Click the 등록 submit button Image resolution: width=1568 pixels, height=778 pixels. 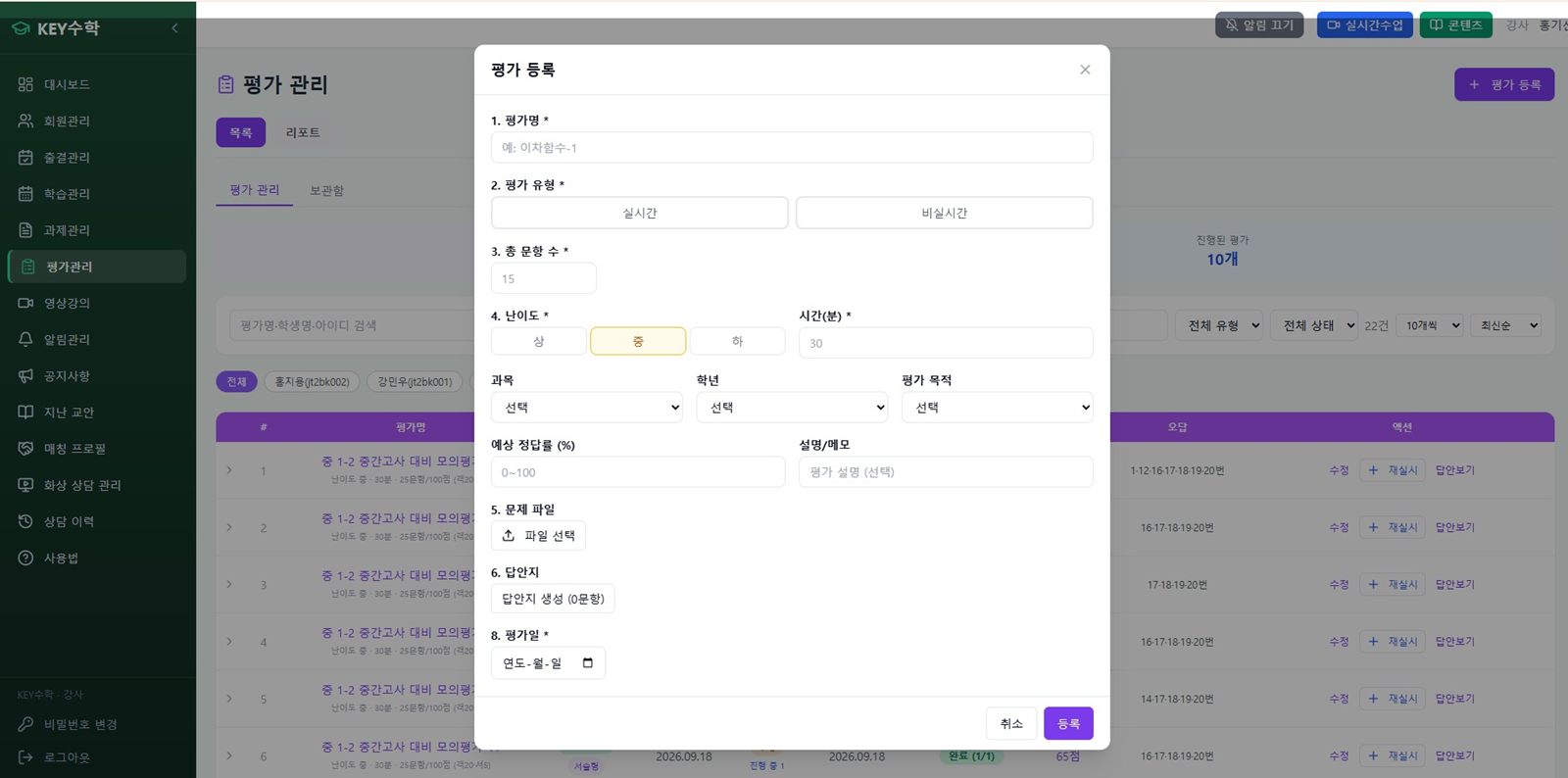tap(1068, 723)
